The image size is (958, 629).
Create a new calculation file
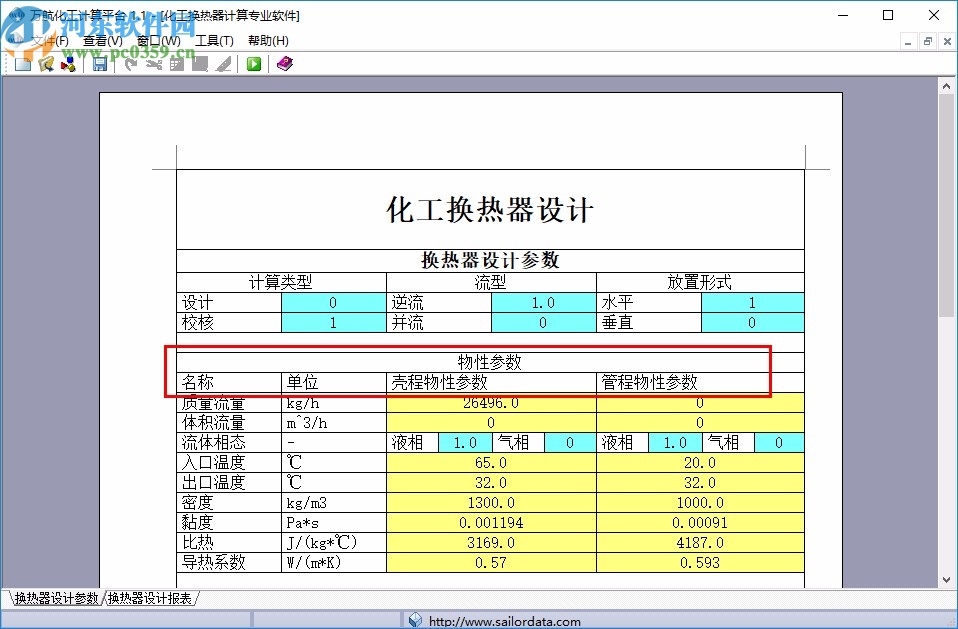click(22, 63)
